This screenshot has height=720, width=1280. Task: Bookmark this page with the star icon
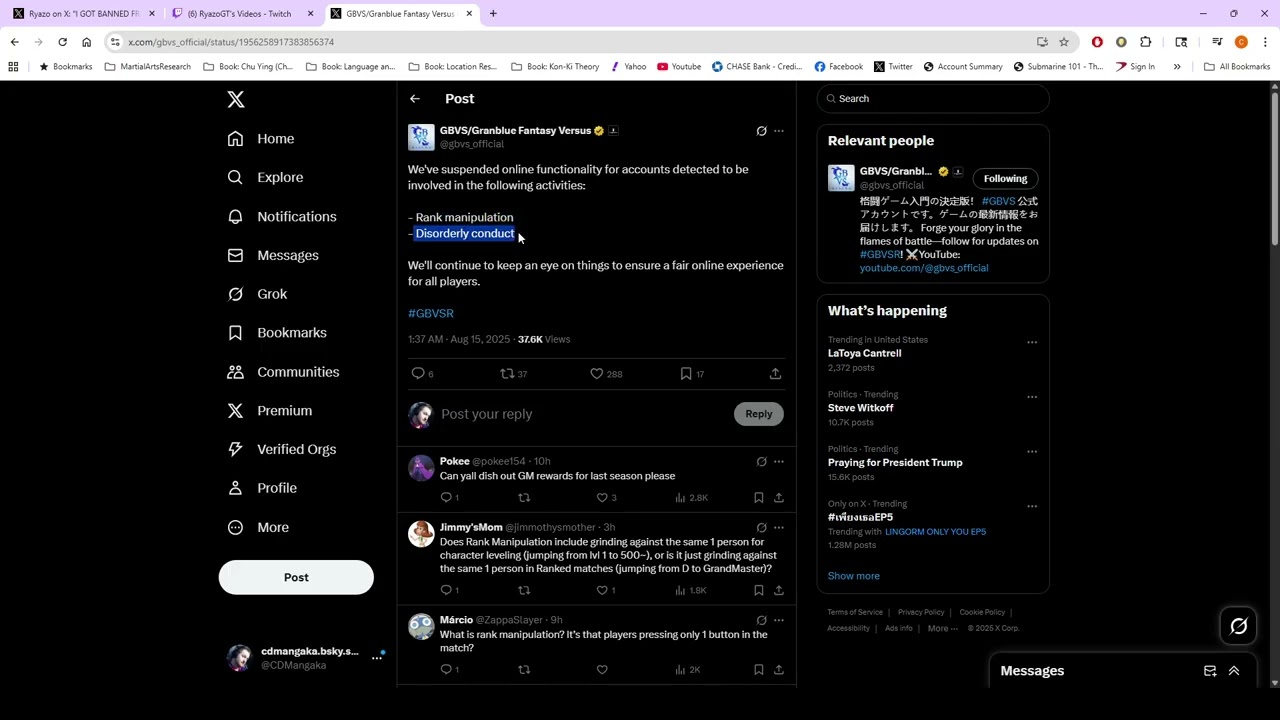point(1064,42)
